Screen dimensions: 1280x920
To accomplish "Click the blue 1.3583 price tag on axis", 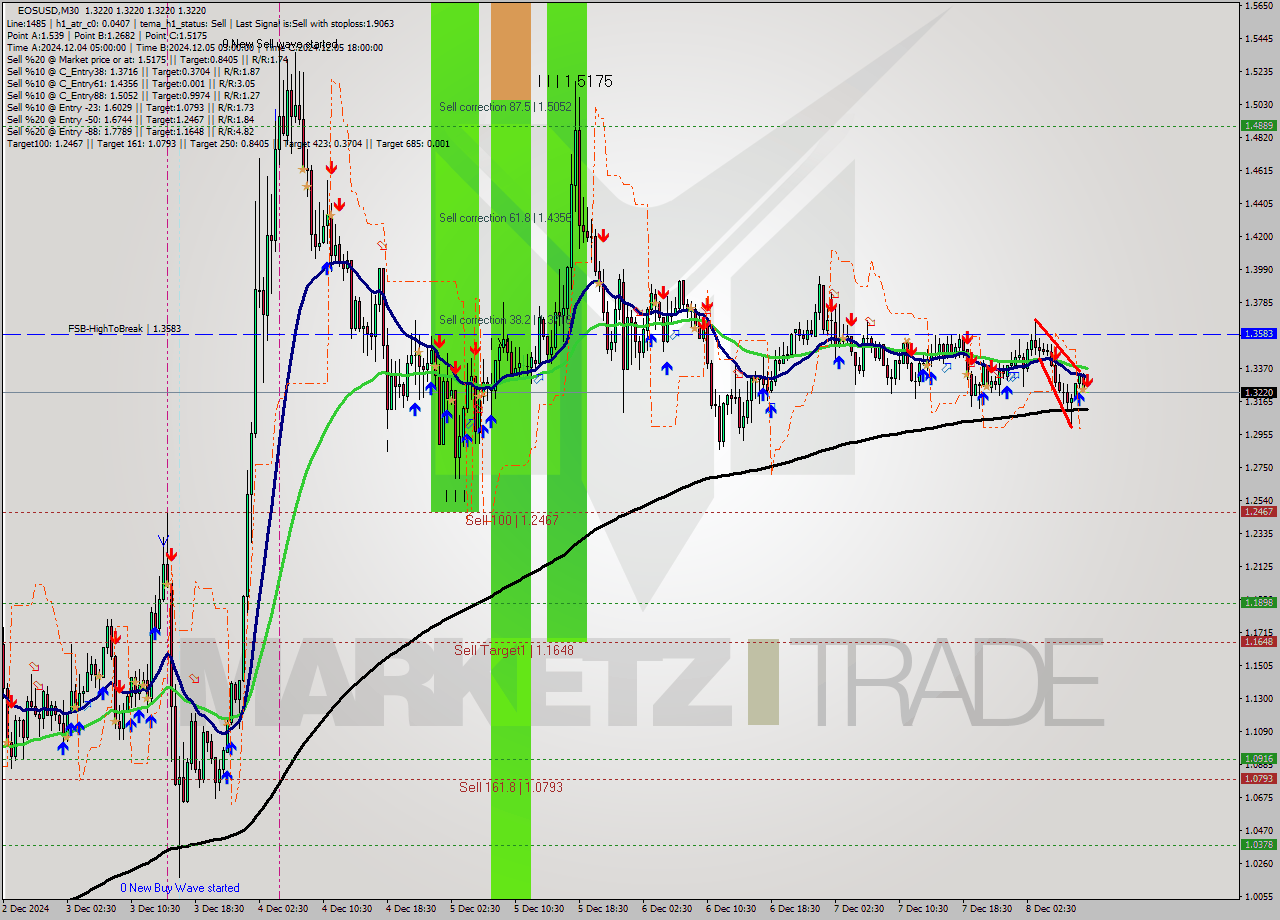I will pos(1258,334).
